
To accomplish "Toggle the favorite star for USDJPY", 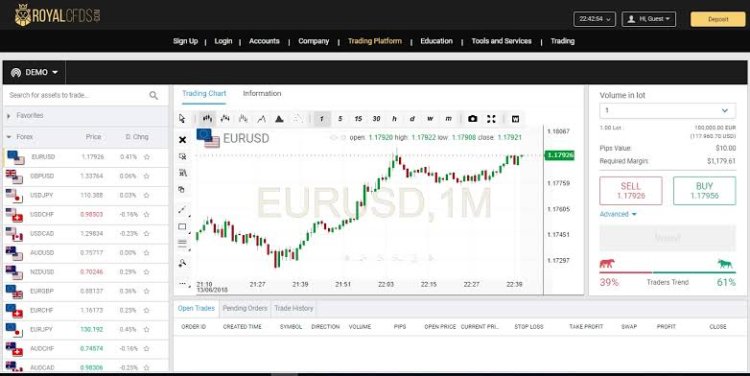I will (147, 195).
